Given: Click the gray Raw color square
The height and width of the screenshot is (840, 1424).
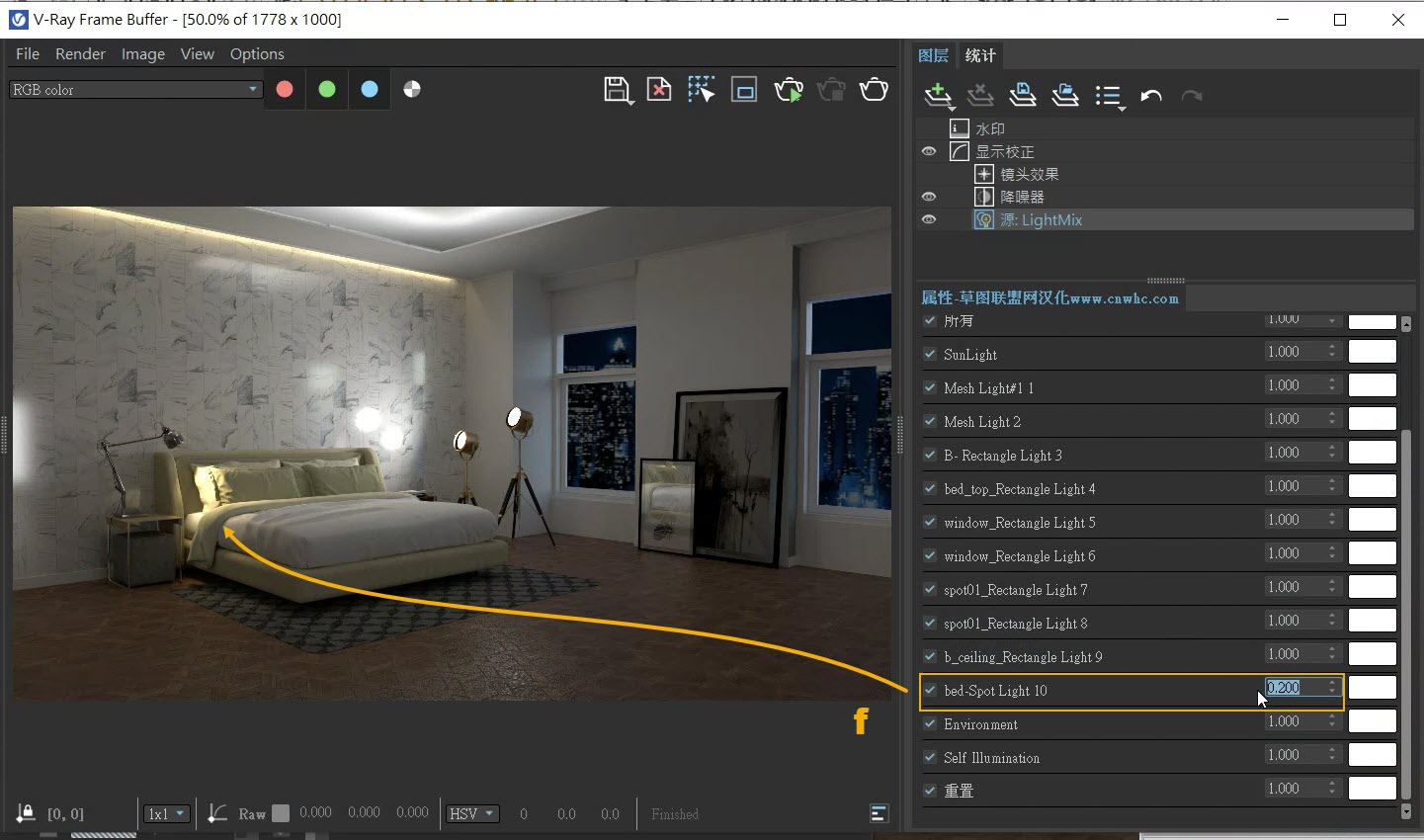Looking at the screenshot, I should click(281, 813).
